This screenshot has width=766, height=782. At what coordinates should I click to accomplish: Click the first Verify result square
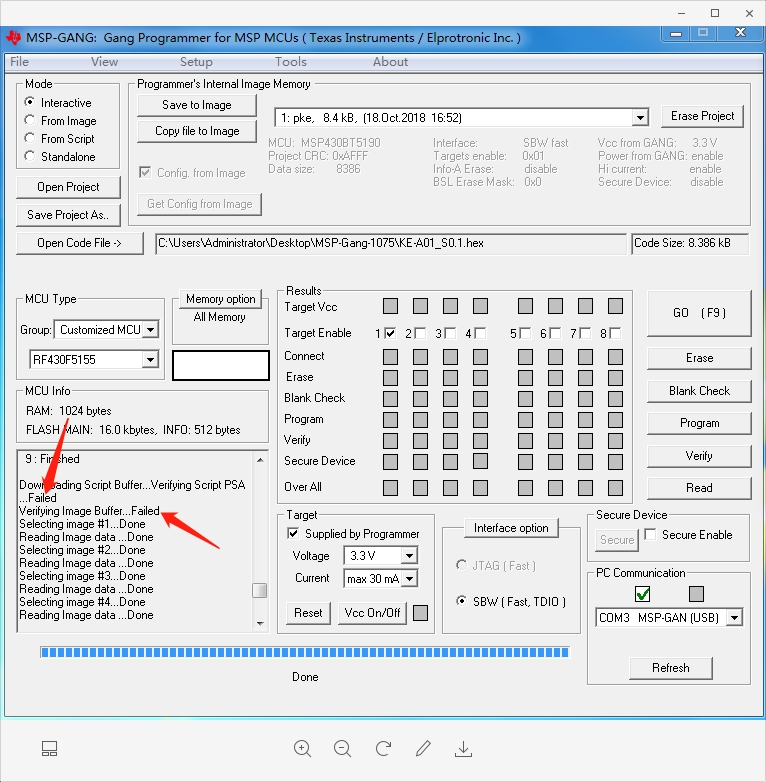coord(390,440)
